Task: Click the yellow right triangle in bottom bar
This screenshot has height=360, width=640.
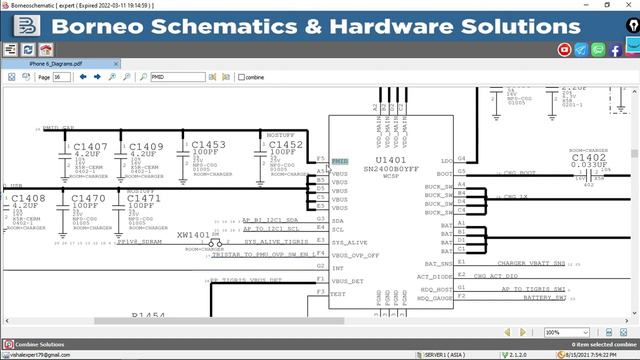Action: 522,332
